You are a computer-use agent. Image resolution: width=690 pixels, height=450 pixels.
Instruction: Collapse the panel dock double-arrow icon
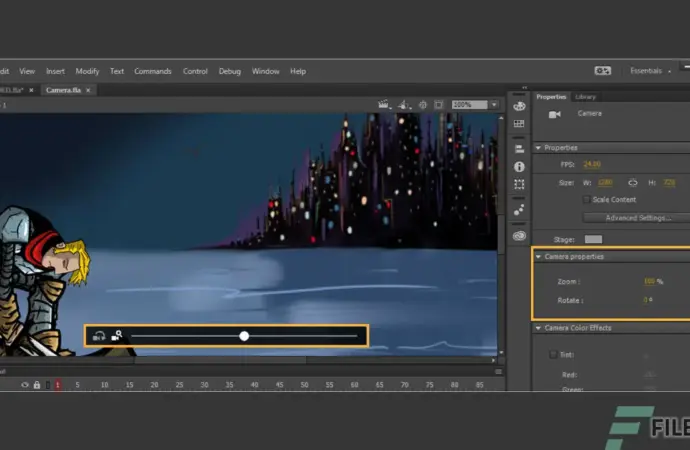point(525,88)
